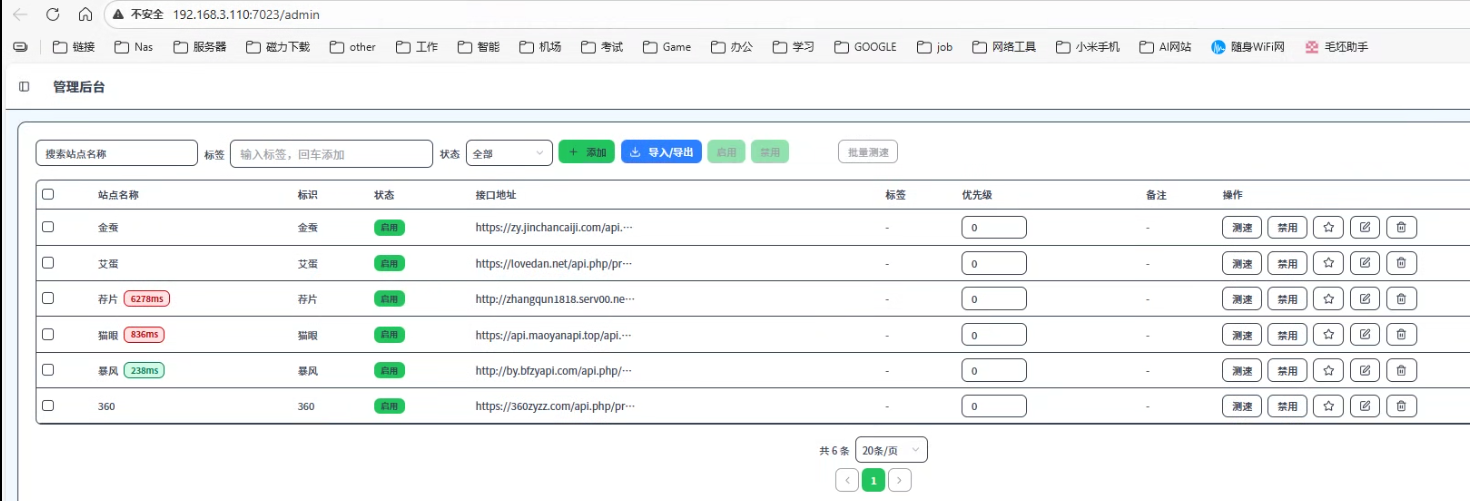The height and width of the screenshot is (501, 1470).
Task: Click the green 添加 button
Action: [587, 152]
